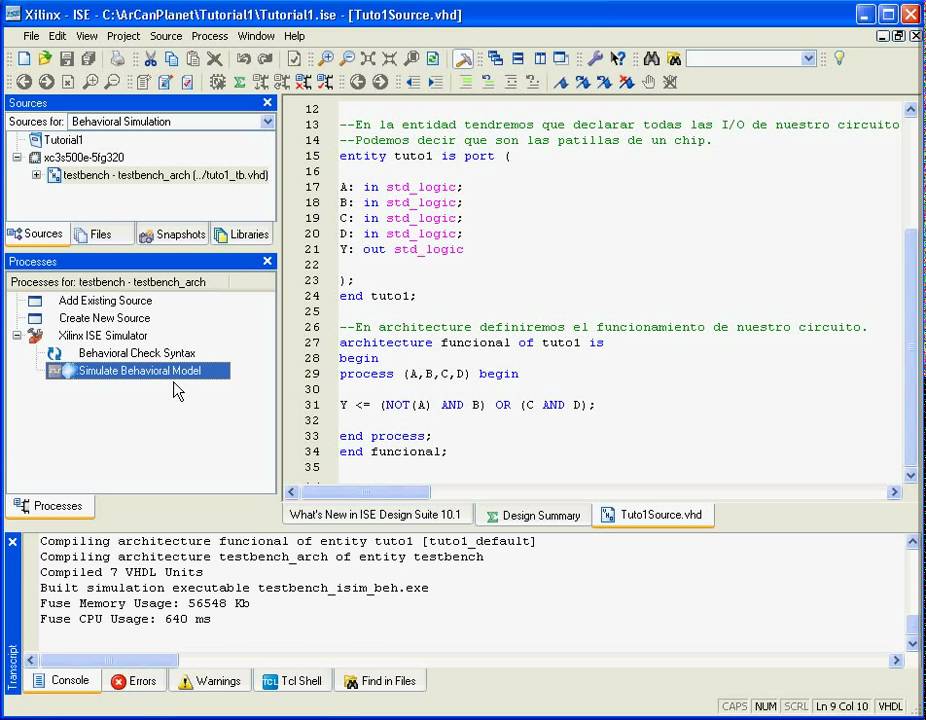Expand the testbench tree node
Viewport: 926px width, 720px height.
pyautogui.click(x=36, y=175)
